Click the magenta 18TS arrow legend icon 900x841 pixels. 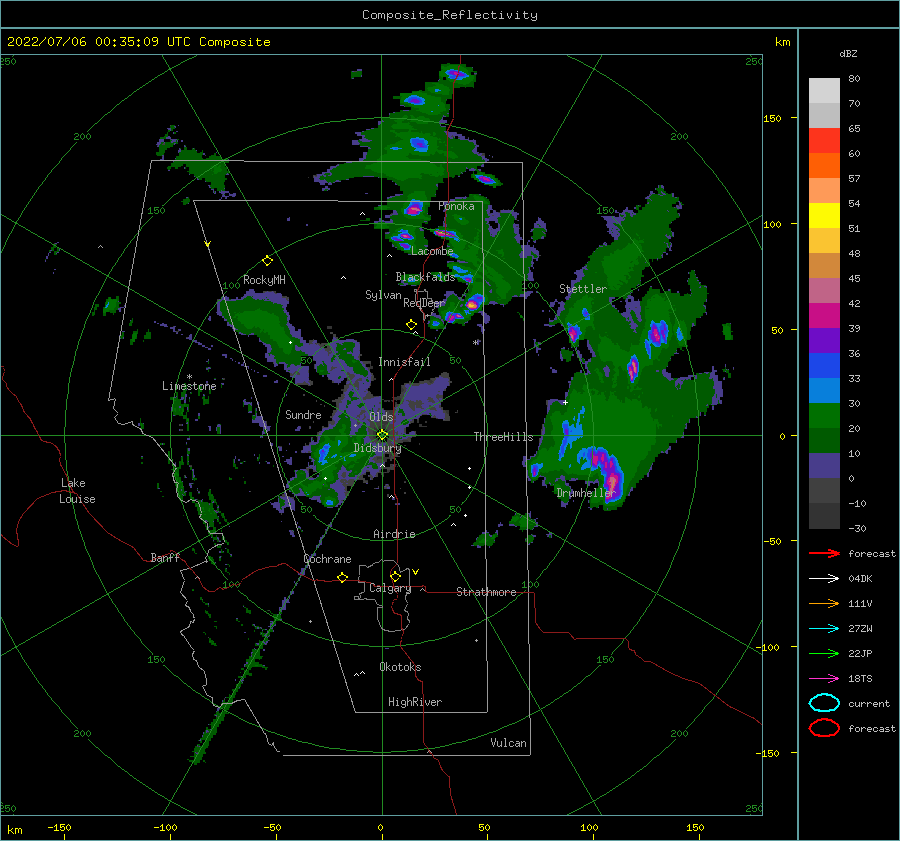(824, 679)
